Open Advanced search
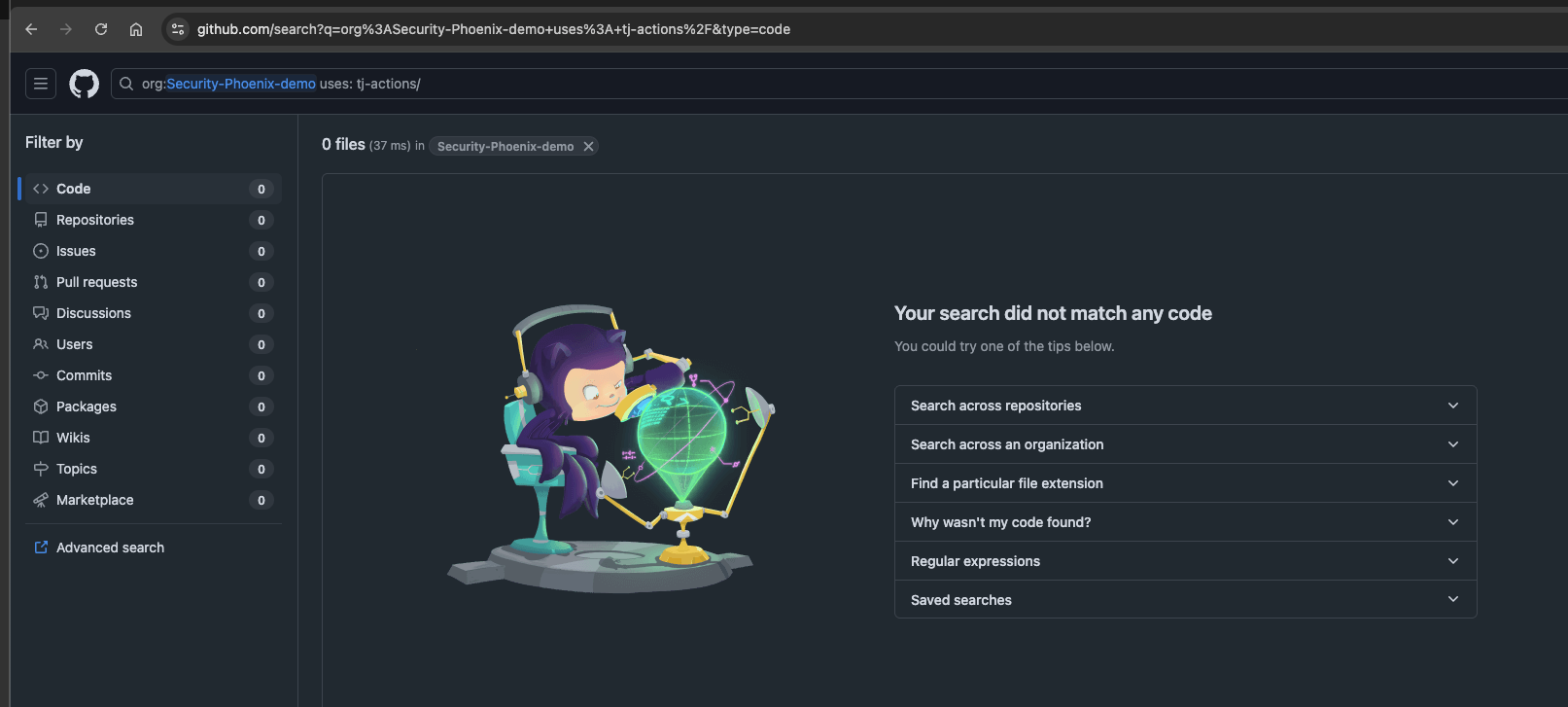Image resolution: width=1568 pixels, height=707 pixels. coord(109,547)
